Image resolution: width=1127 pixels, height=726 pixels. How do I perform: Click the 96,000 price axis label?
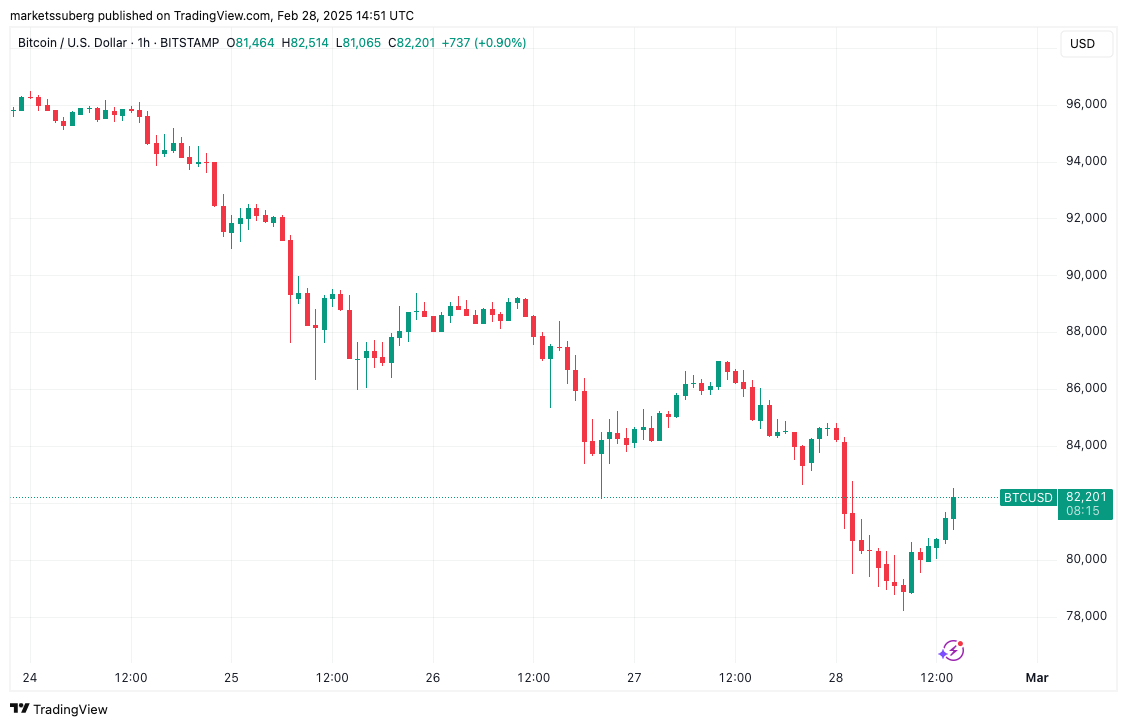1086,104
